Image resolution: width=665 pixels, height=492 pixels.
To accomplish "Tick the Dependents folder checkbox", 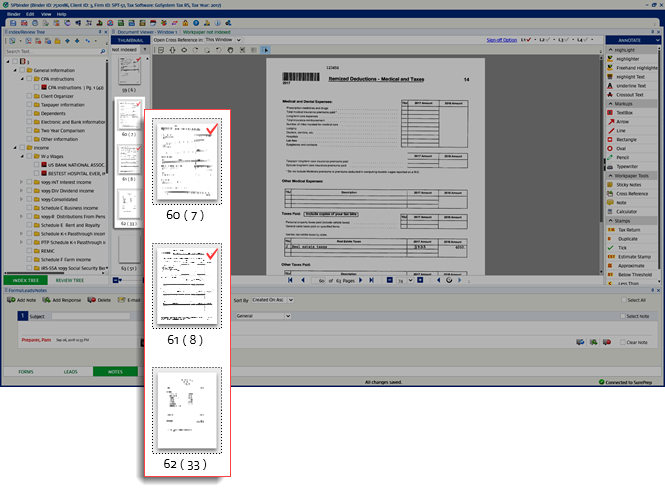I will (30, 113).
